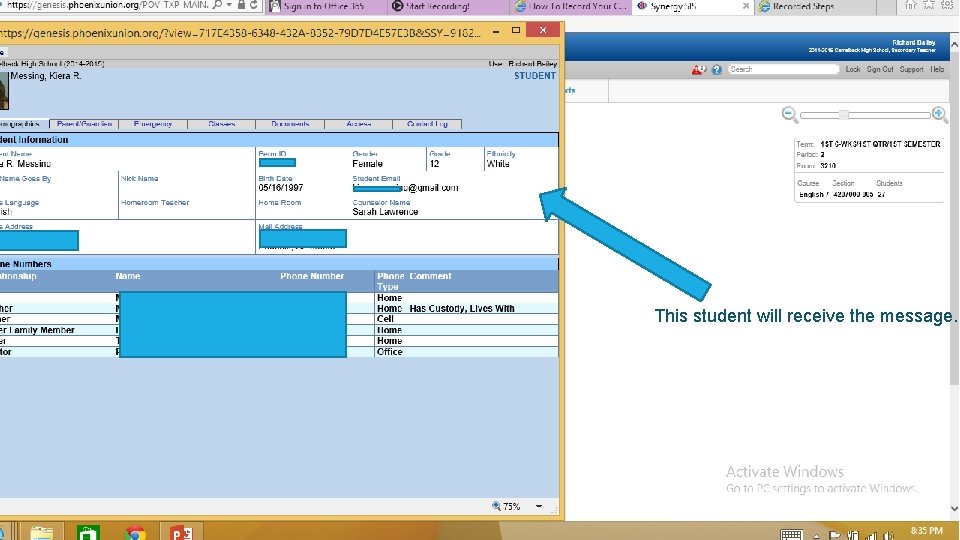
Task: Click the browser refresh icon
Action: [x=253, y=5]
